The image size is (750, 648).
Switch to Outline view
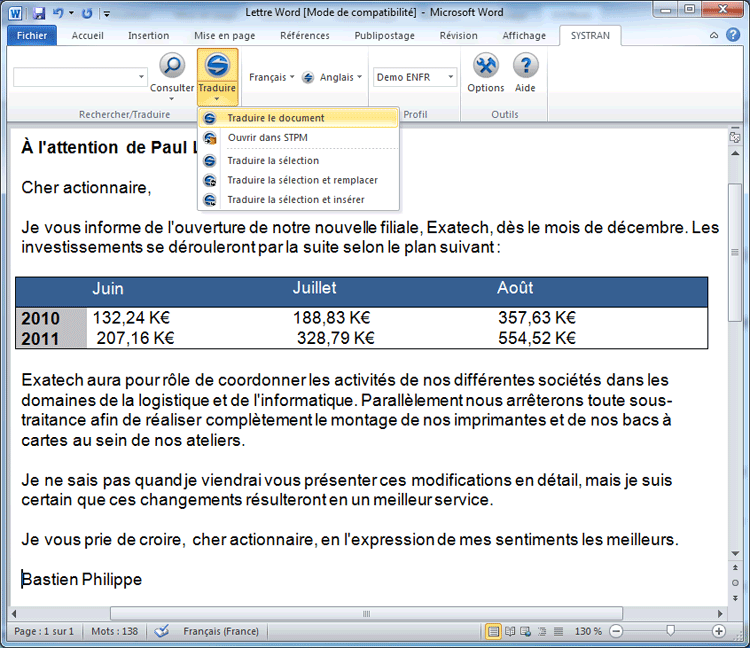(x=542, y=632)
